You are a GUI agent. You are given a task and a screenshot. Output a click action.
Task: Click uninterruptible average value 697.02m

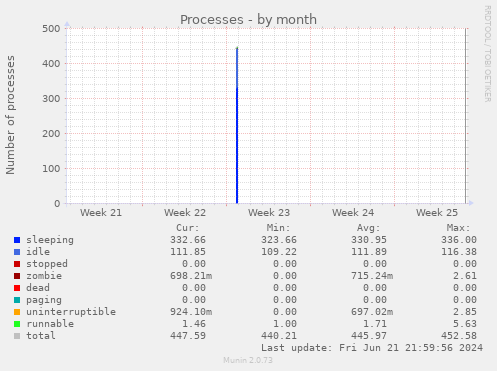click(372, 312)
